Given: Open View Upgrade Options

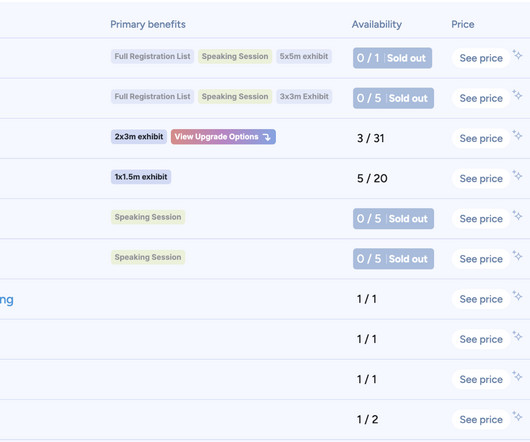Looking at the screenshot, I should pyautogui.click(x=223, y=137).
